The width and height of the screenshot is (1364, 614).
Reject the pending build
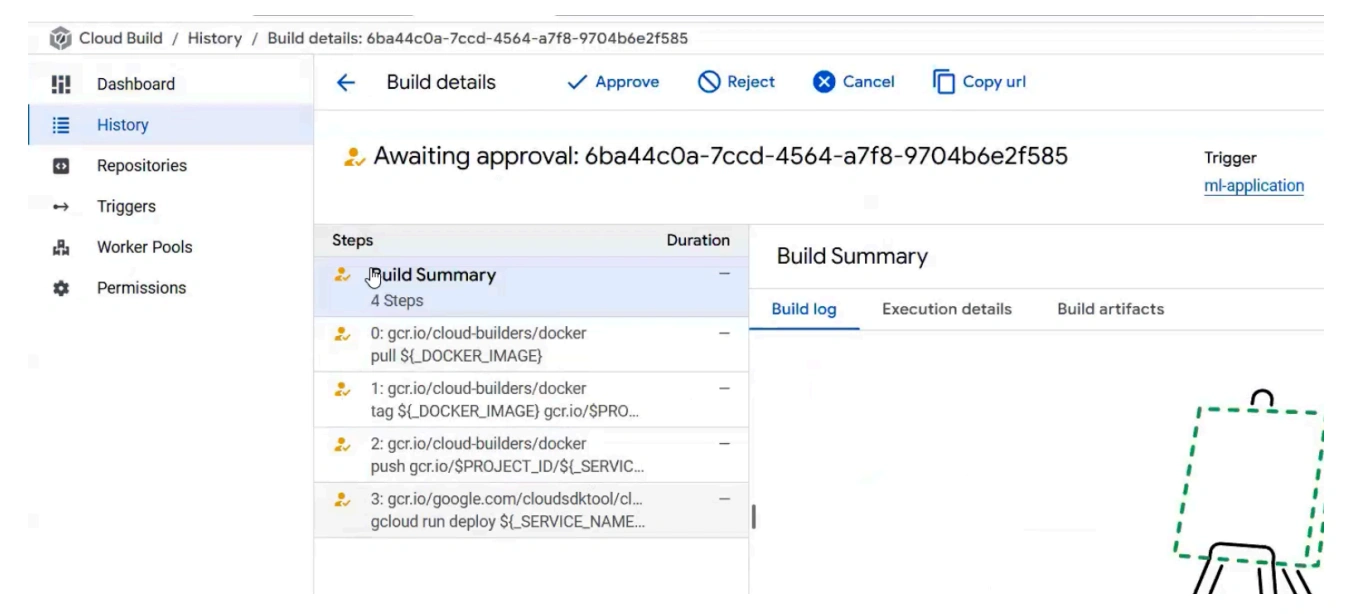tap(736, 82)
